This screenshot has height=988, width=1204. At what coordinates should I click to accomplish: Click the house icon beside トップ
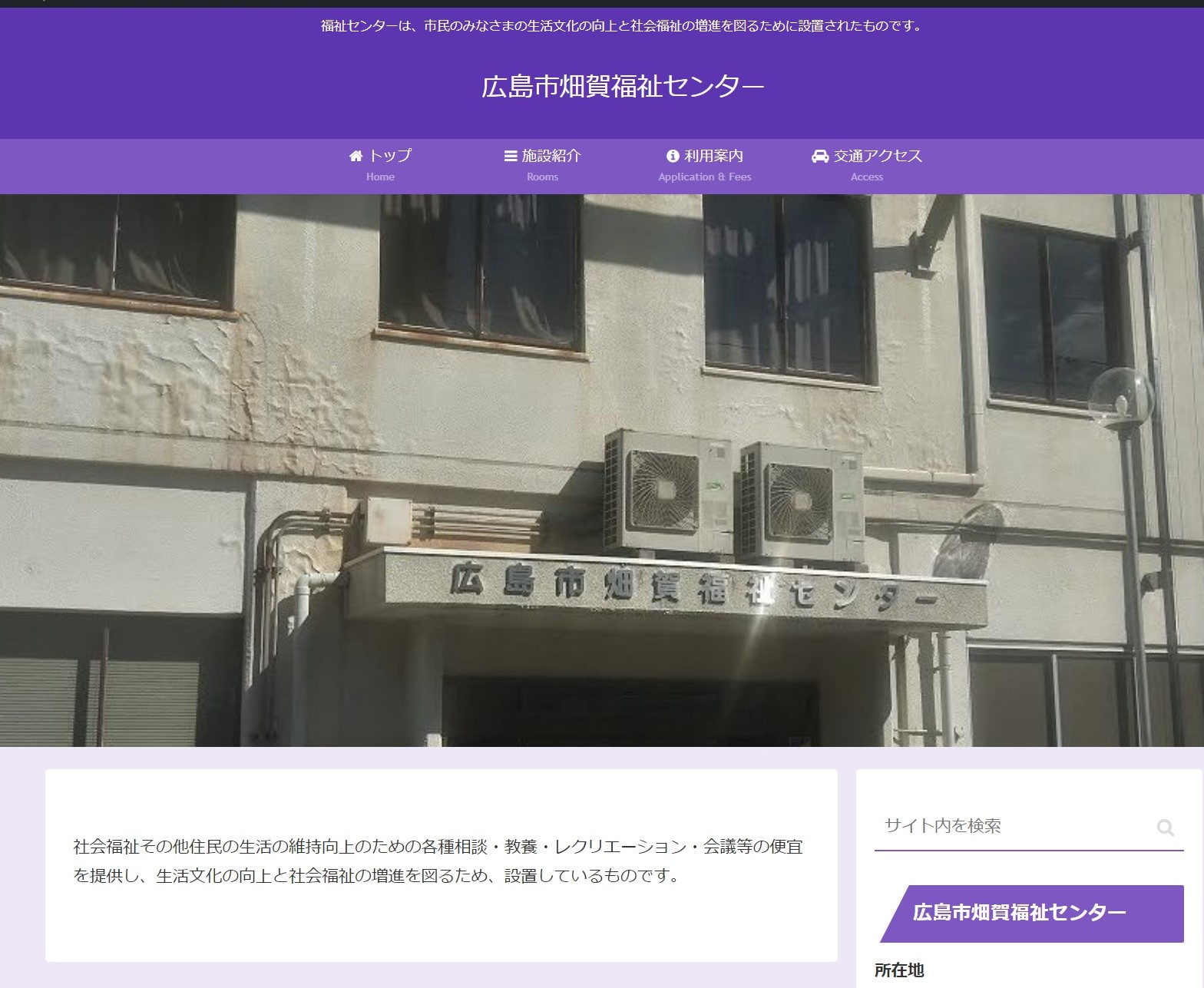pos(356,156)
